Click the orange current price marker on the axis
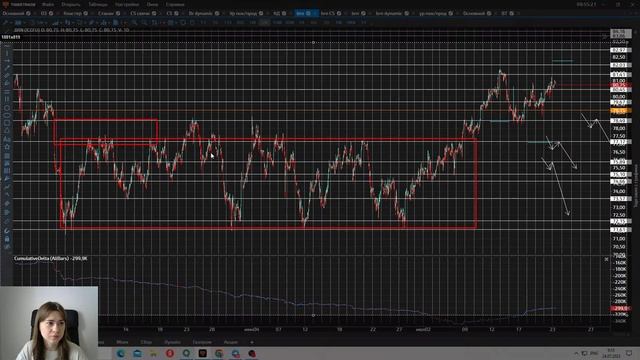Viewport: 640px width, 360px height. [x=620, y=111]
